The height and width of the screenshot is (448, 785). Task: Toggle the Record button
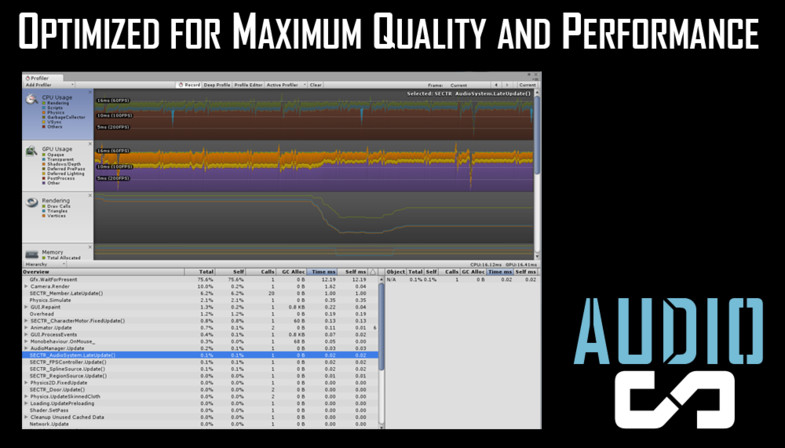click(x=189, y=85)
